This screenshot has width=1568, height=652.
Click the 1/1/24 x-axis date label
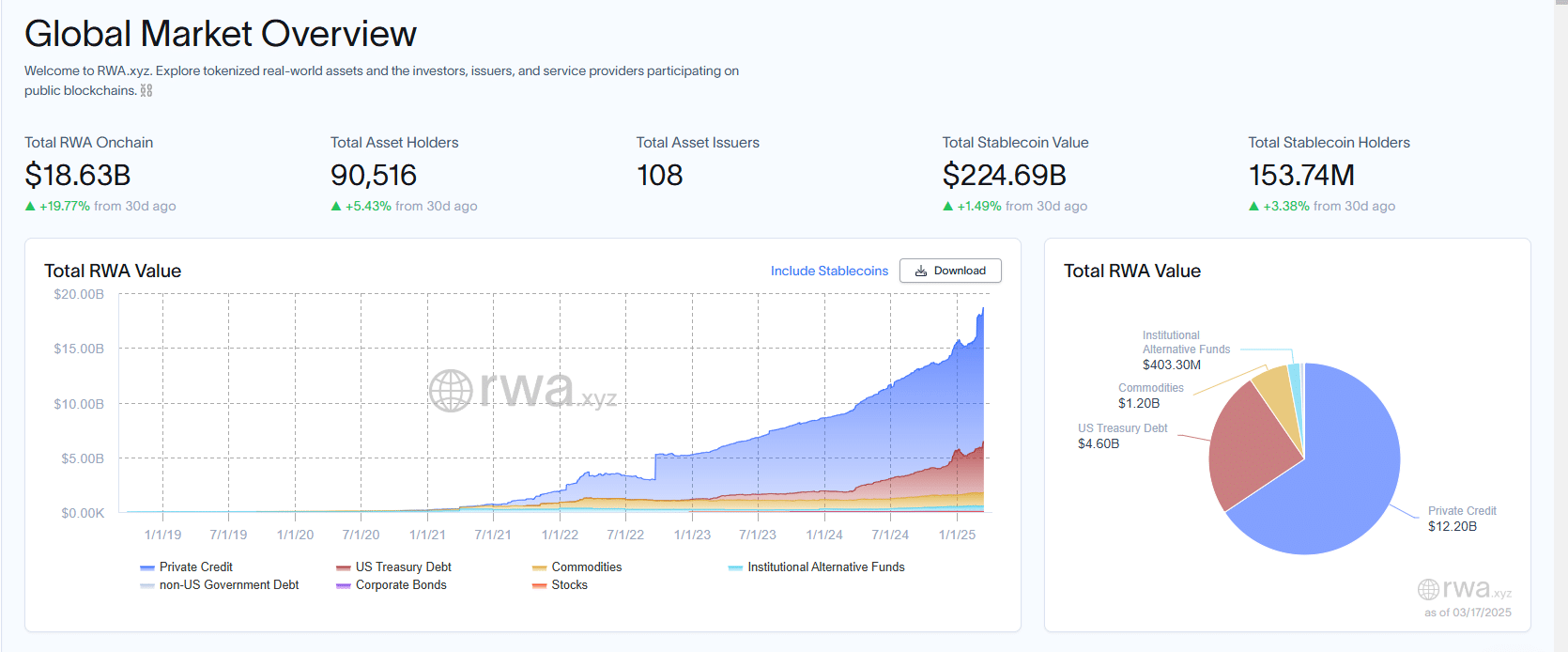click(x=824, y=535)
